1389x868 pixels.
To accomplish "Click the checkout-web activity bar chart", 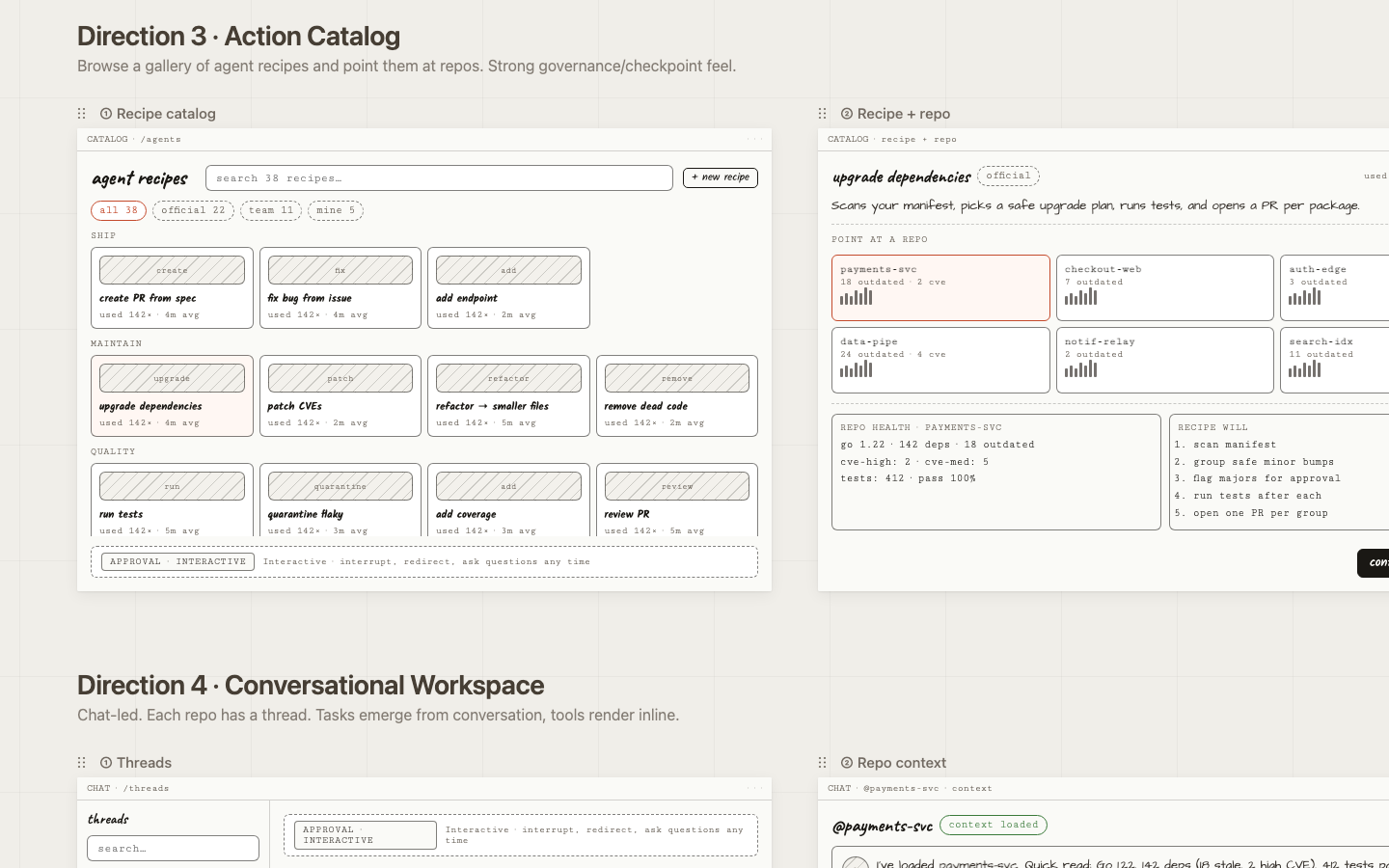I will (x=1081, y=297).
